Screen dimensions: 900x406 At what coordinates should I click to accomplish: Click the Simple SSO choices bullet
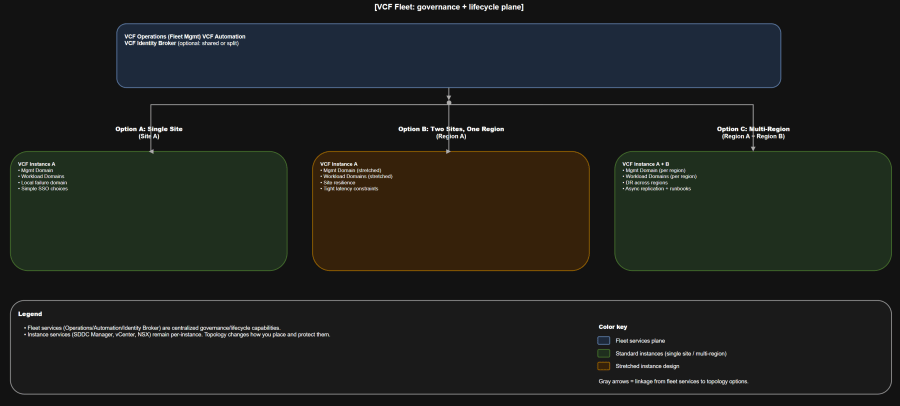pyautogui.click(x=44, y=189)
